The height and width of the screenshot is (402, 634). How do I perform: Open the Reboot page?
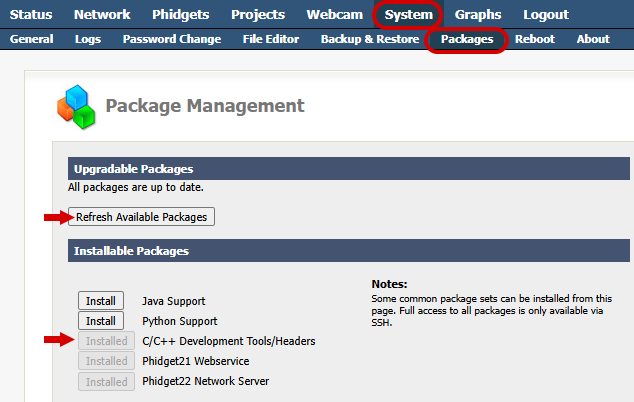(535, 39)
